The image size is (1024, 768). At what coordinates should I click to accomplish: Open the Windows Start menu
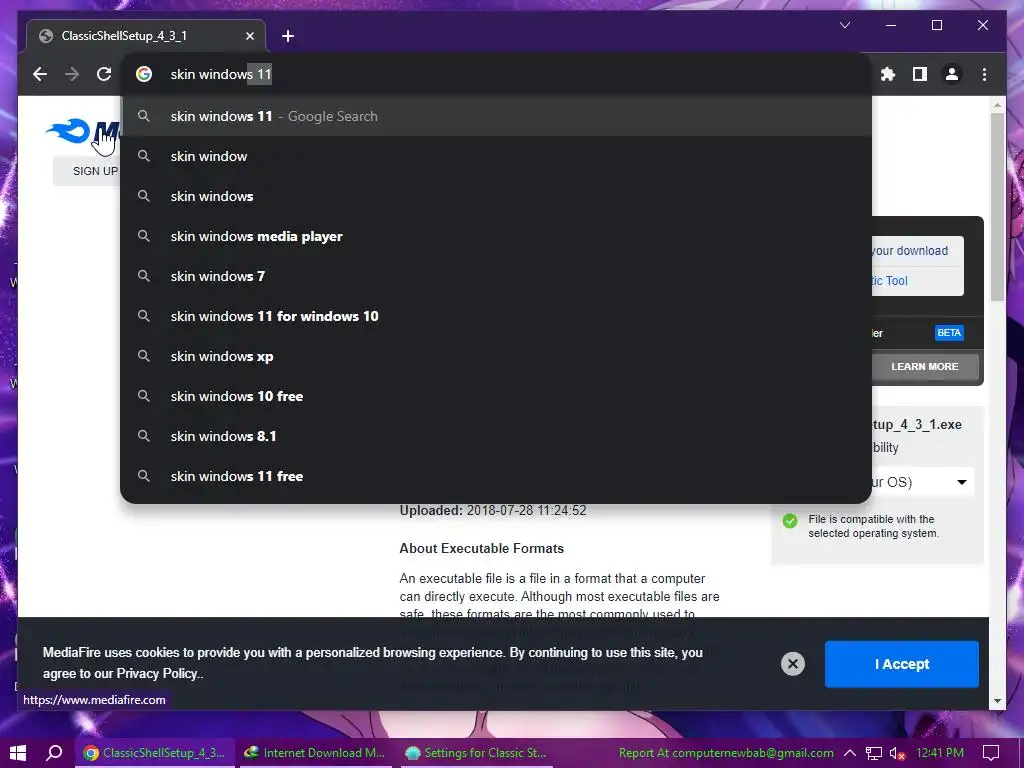(18, 753)
